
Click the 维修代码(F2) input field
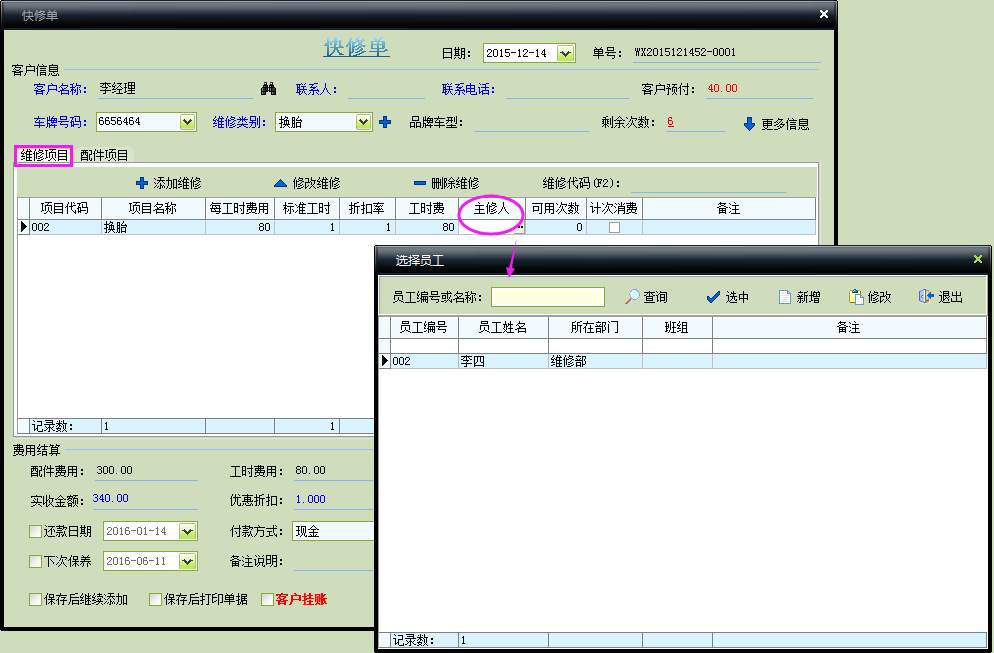click(x=708, y=183)
